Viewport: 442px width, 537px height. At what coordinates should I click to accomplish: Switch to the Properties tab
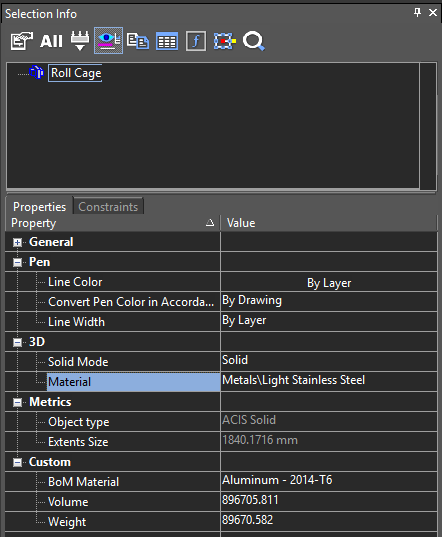pyautogui.click(x=39, y=207)
